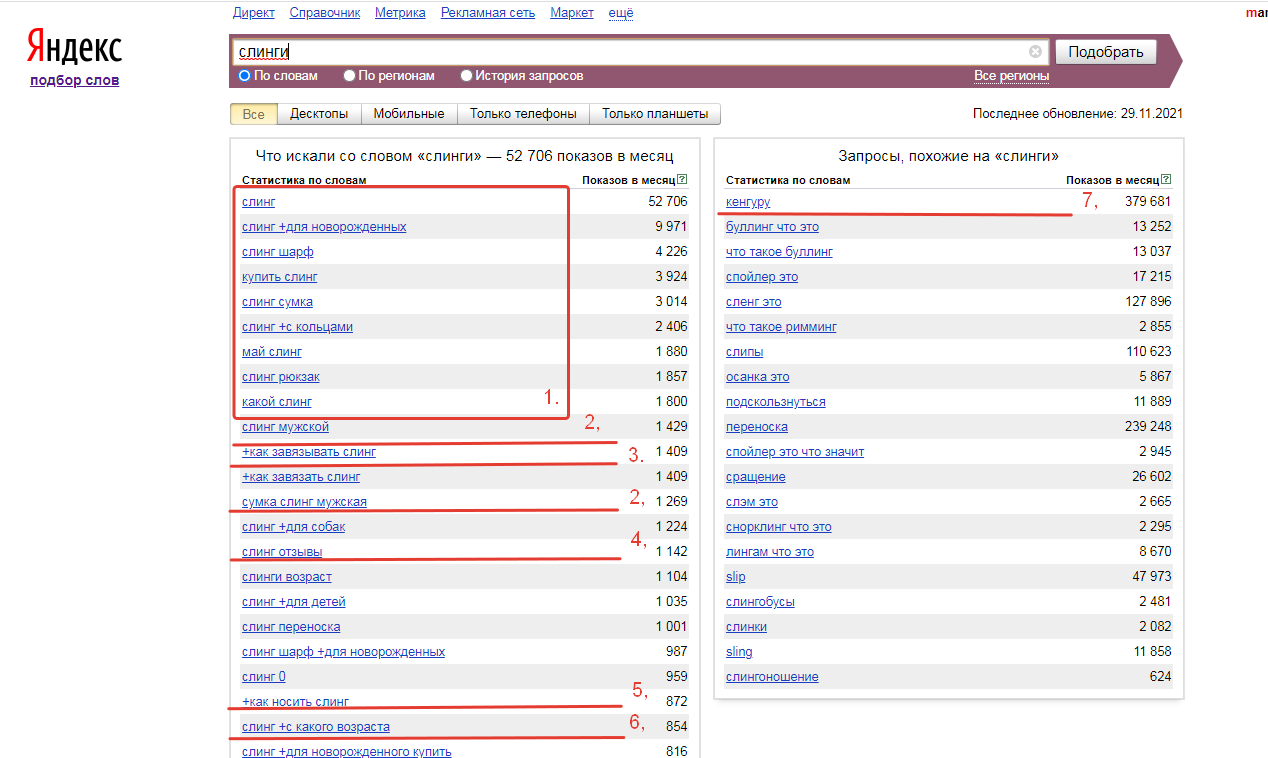Open the 'слинг' keyword link
The height and width of the screenshot is (758, 1268).
pyautogui.click(x=259, y=202)
